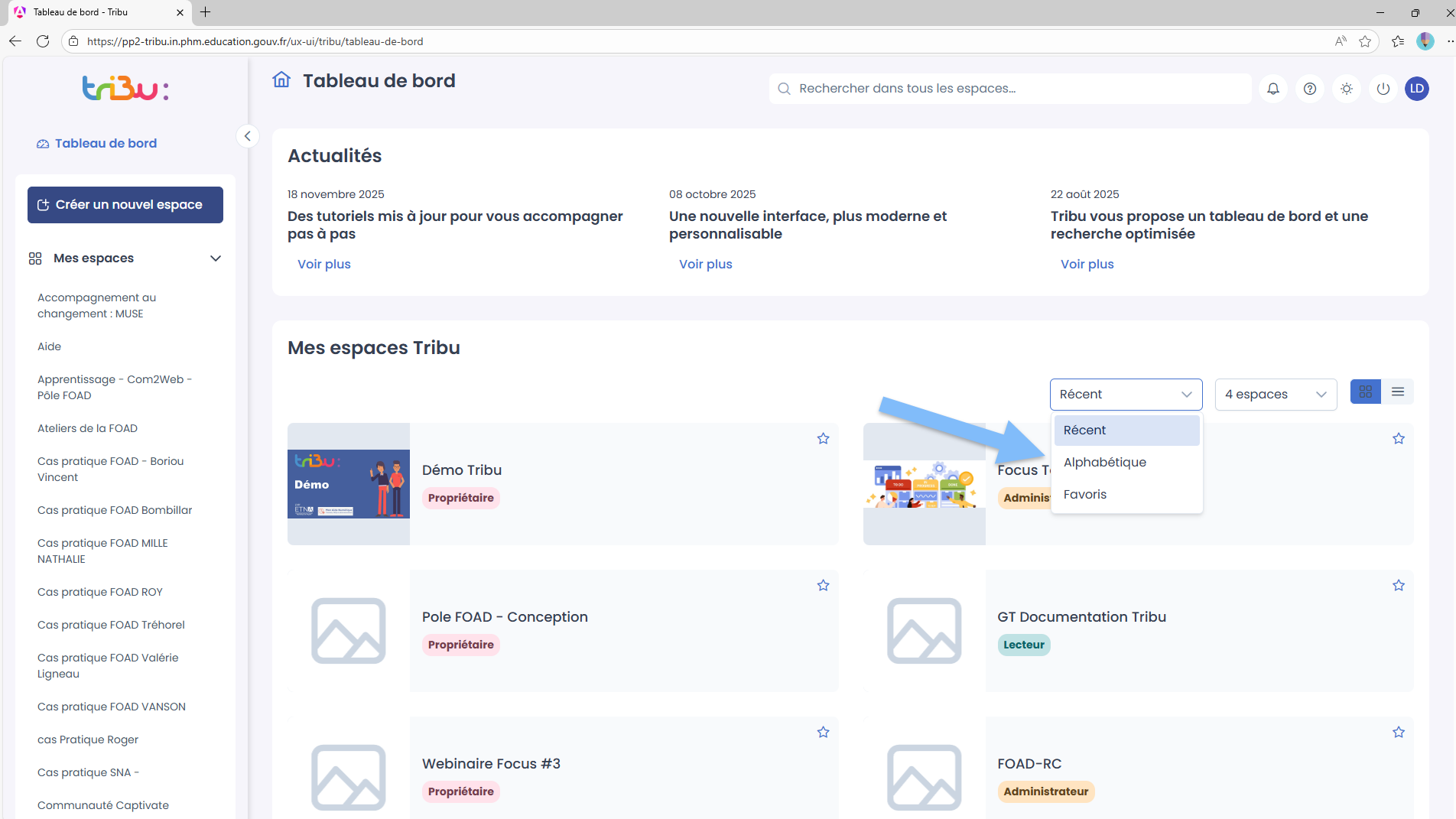This screenshot has width=1456, height=819.
Task: Click the Tribu logo in the sidebar
Action: coord(125,88)
